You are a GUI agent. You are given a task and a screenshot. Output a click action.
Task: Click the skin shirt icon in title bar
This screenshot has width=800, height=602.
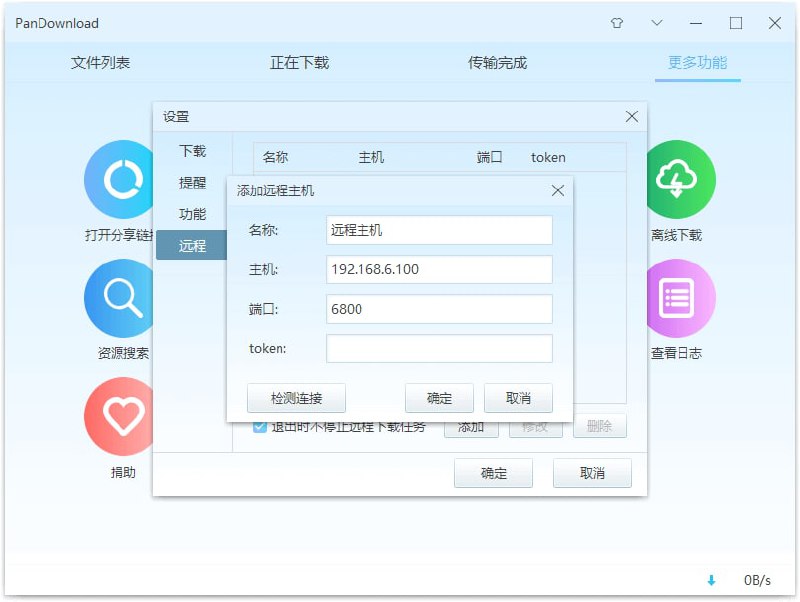[617, 23]
